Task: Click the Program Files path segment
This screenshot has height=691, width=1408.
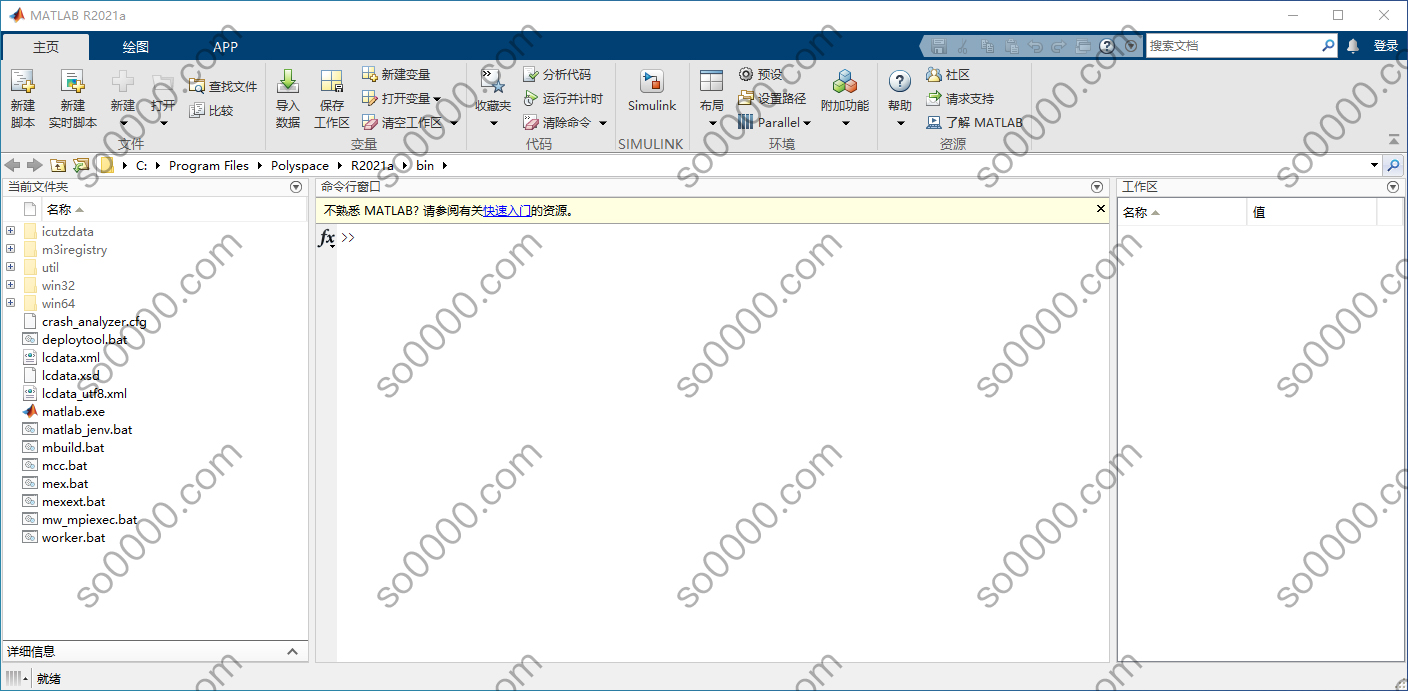Action: click(209, 165)
